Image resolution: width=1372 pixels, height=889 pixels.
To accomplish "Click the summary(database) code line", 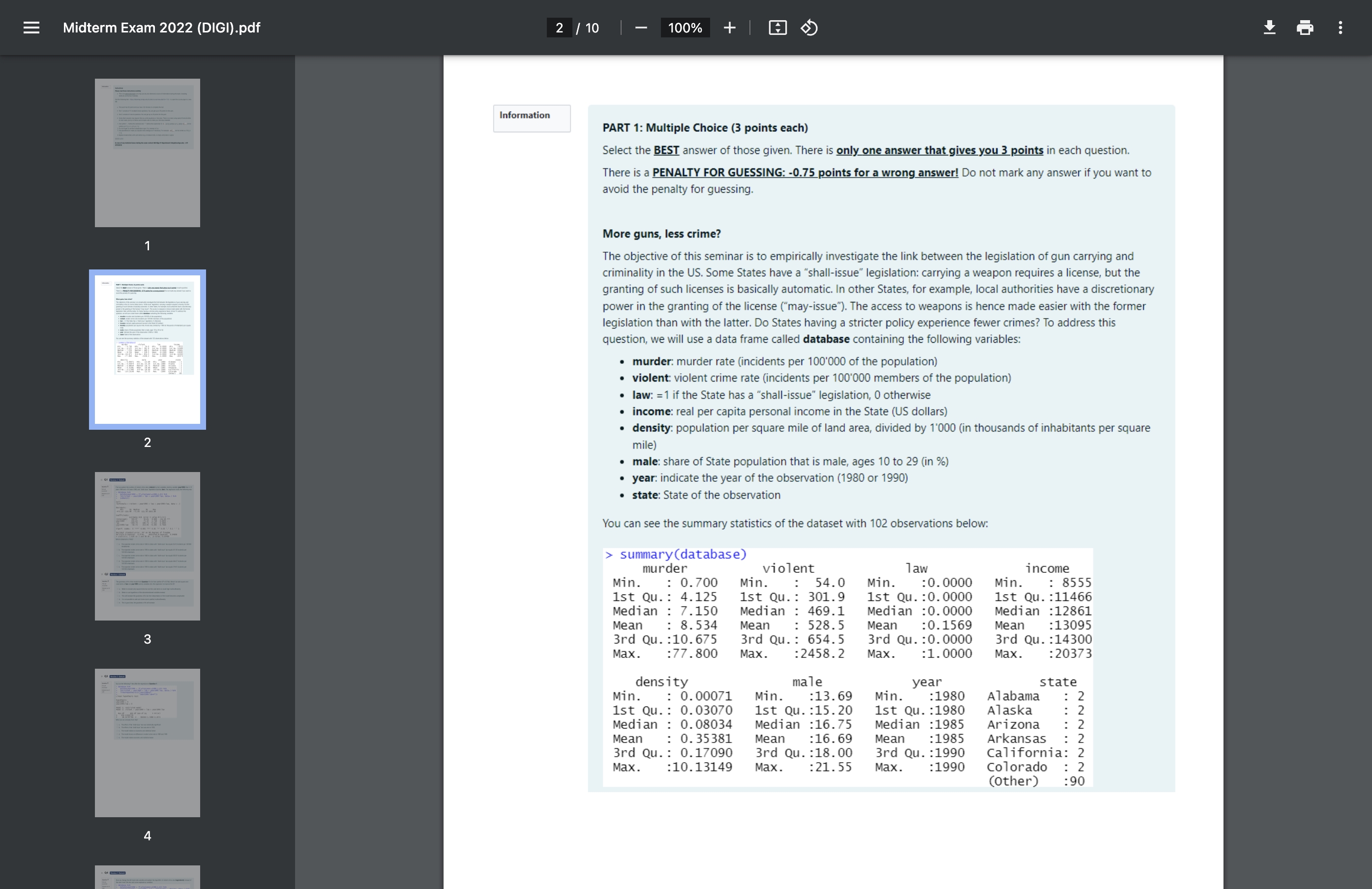I will click(x=676, y=555).
